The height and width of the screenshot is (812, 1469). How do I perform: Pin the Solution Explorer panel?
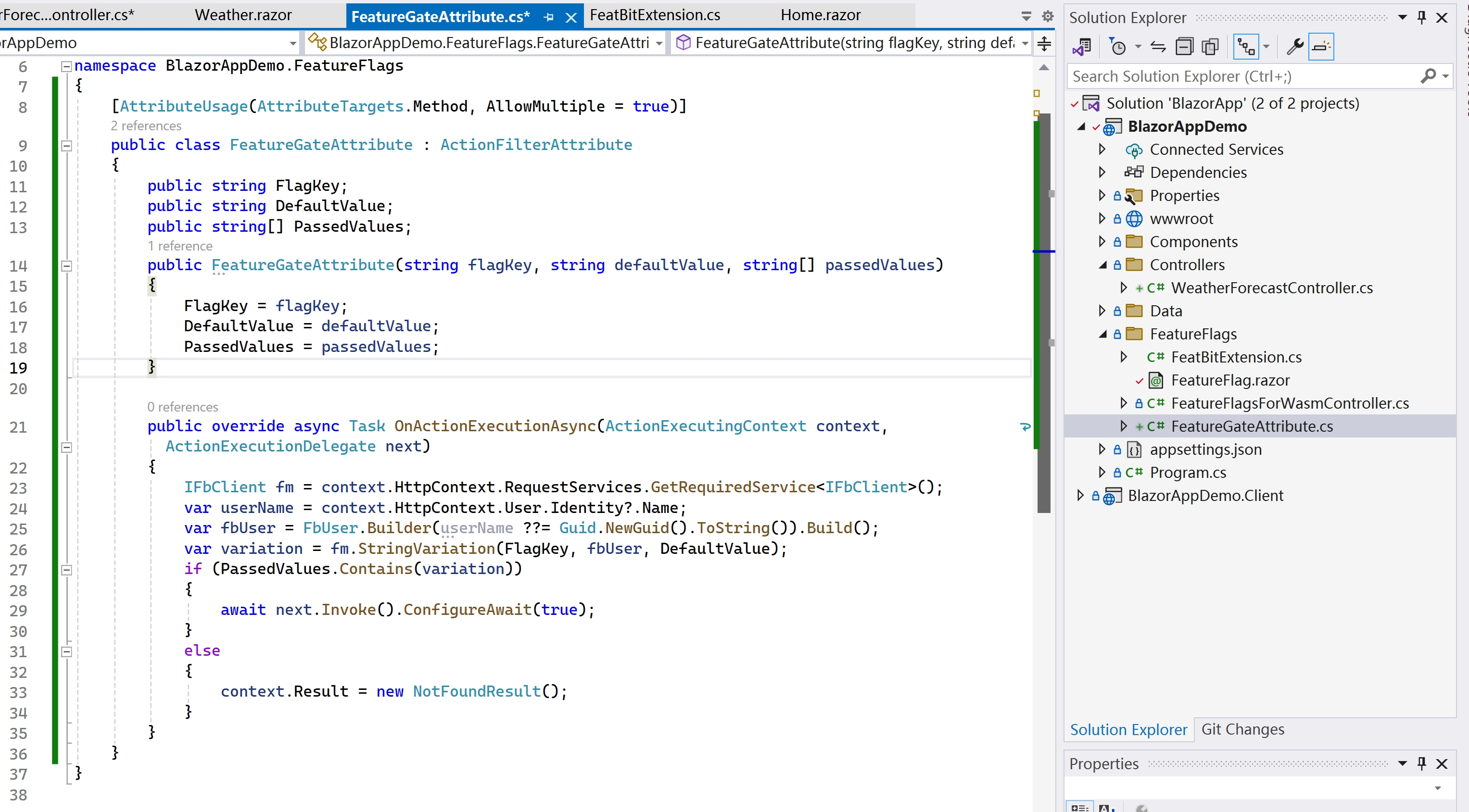pyautogui.click(x=1422, y=18)
